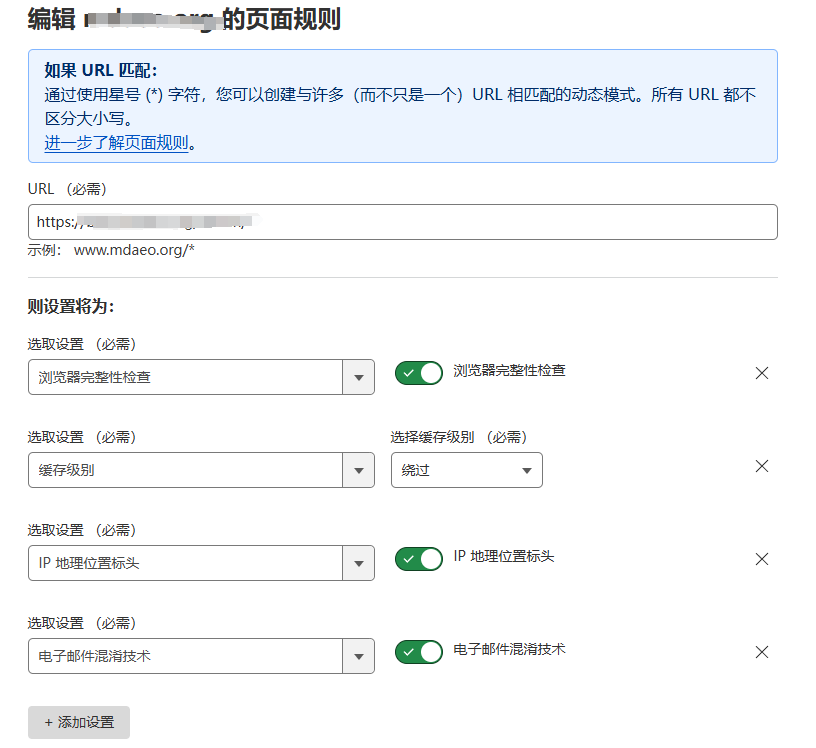
Task: Turn off the IP 地理位置标头 switch
Action: point(419,559)
